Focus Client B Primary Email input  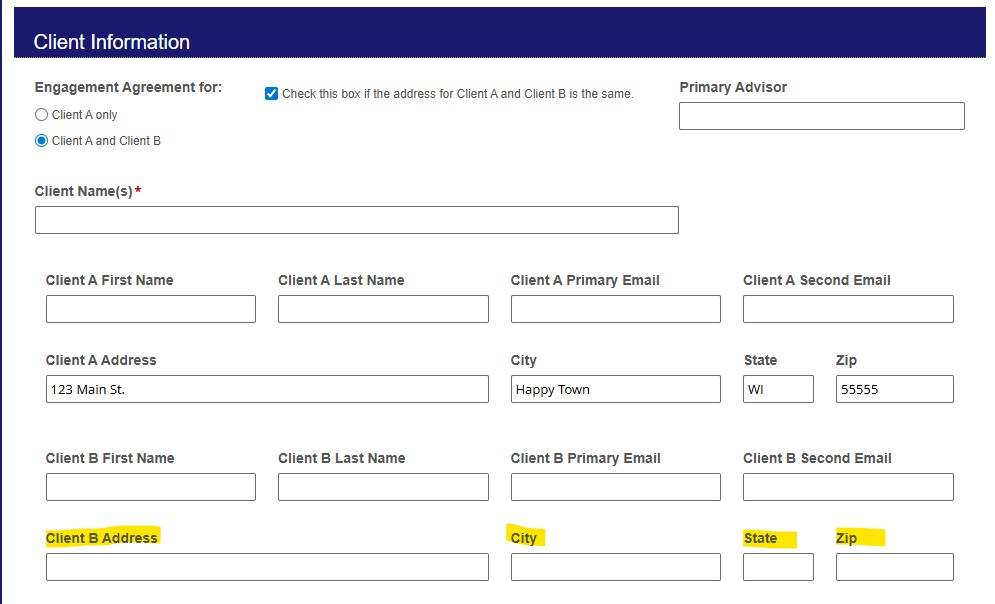click(616, 487)
